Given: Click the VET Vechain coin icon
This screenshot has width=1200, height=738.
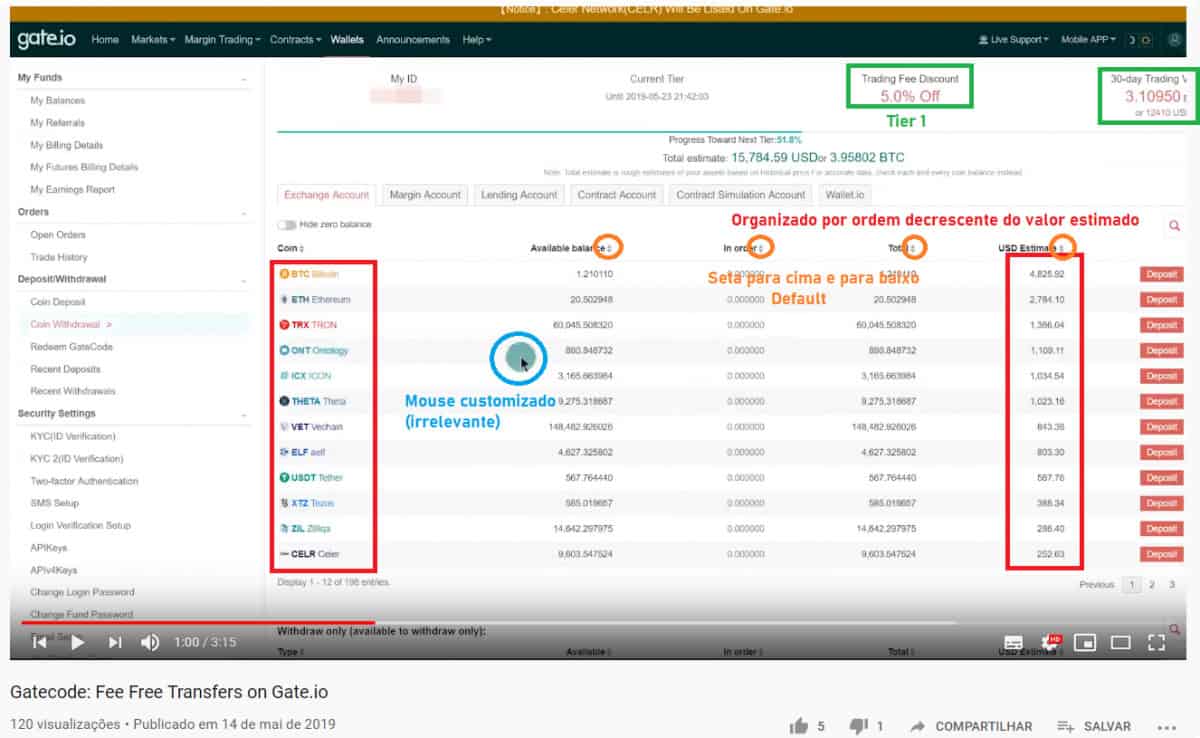Looking at the screenshot, I should click(x=284, y=426).
